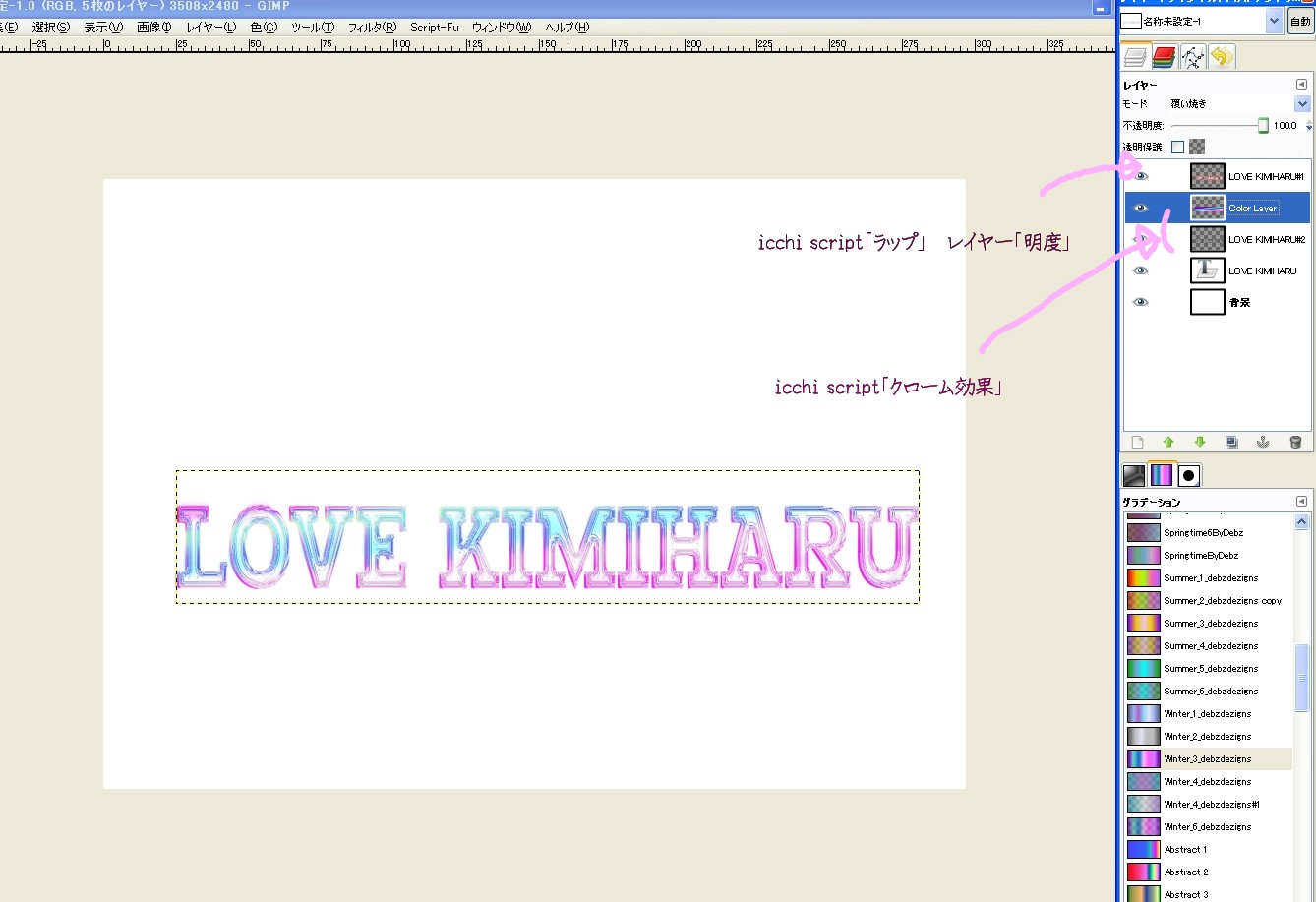The width and height of the screenshot is (1316, 902).
Task: Click the opacity value stepper arrows
Action: coord(1308,126)
